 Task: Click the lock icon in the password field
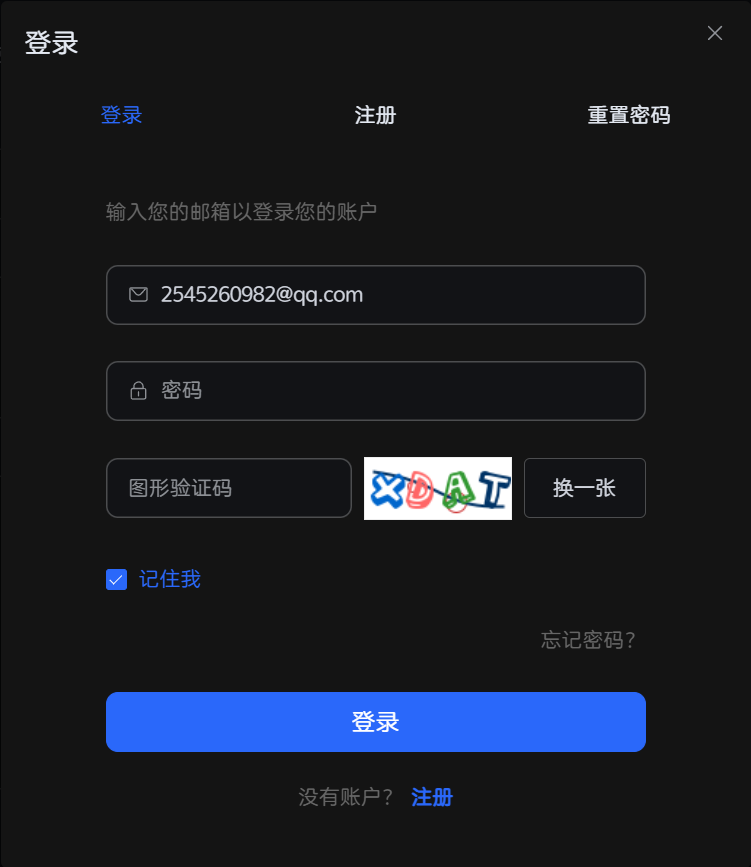coord(138,390)
